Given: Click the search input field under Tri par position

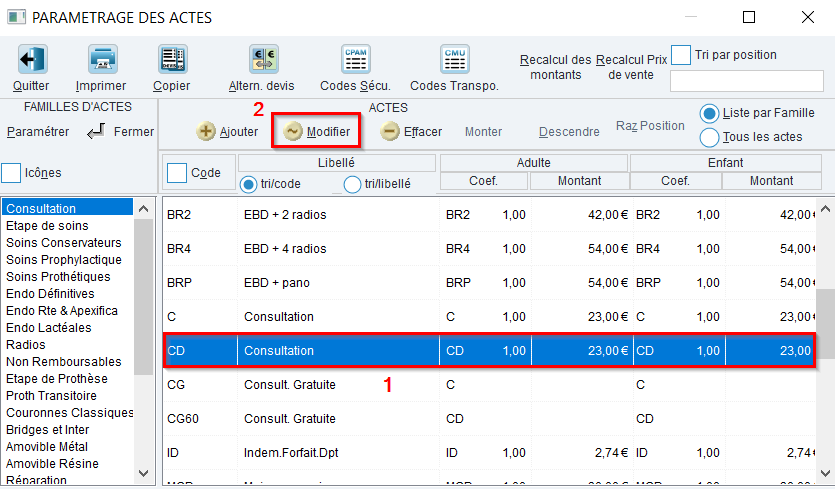Looking at the screenshot, I should (747, 81).
